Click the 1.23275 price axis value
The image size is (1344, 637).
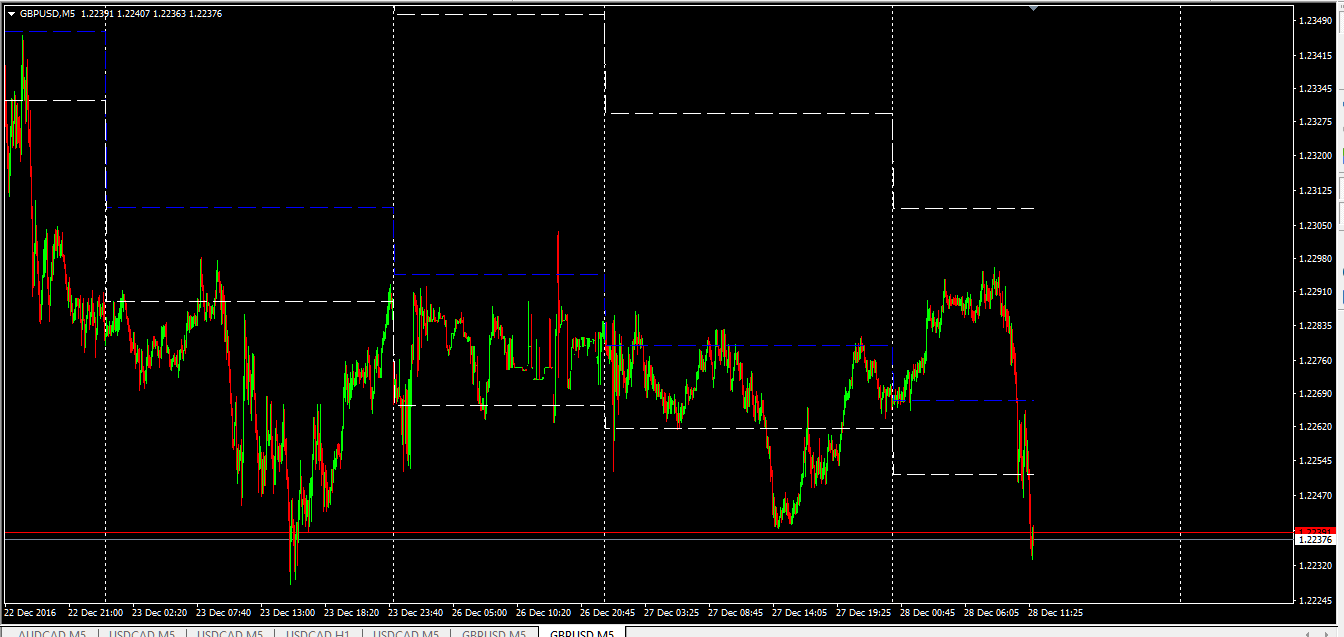pyautogui.click(x=1315, y=122)
